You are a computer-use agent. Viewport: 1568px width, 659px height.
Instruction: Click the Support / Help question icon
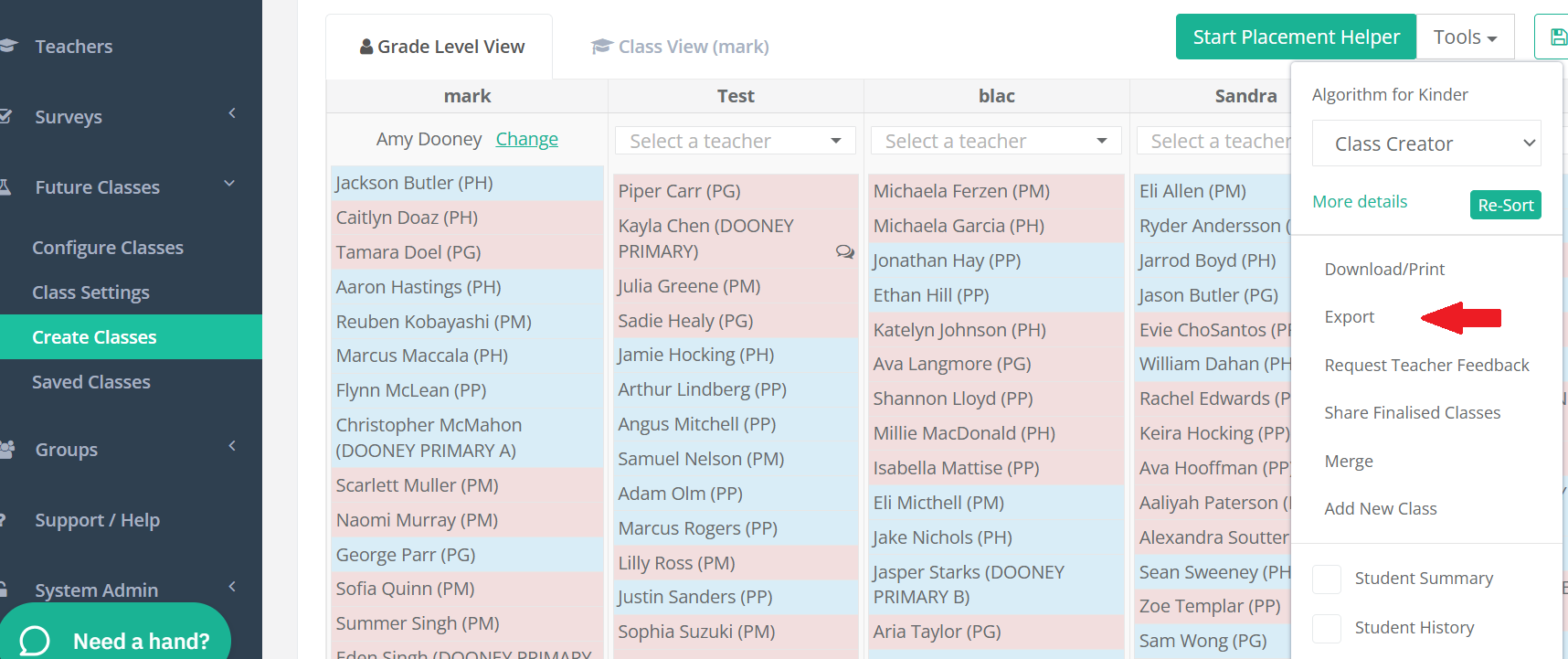[x=3, y=519]
